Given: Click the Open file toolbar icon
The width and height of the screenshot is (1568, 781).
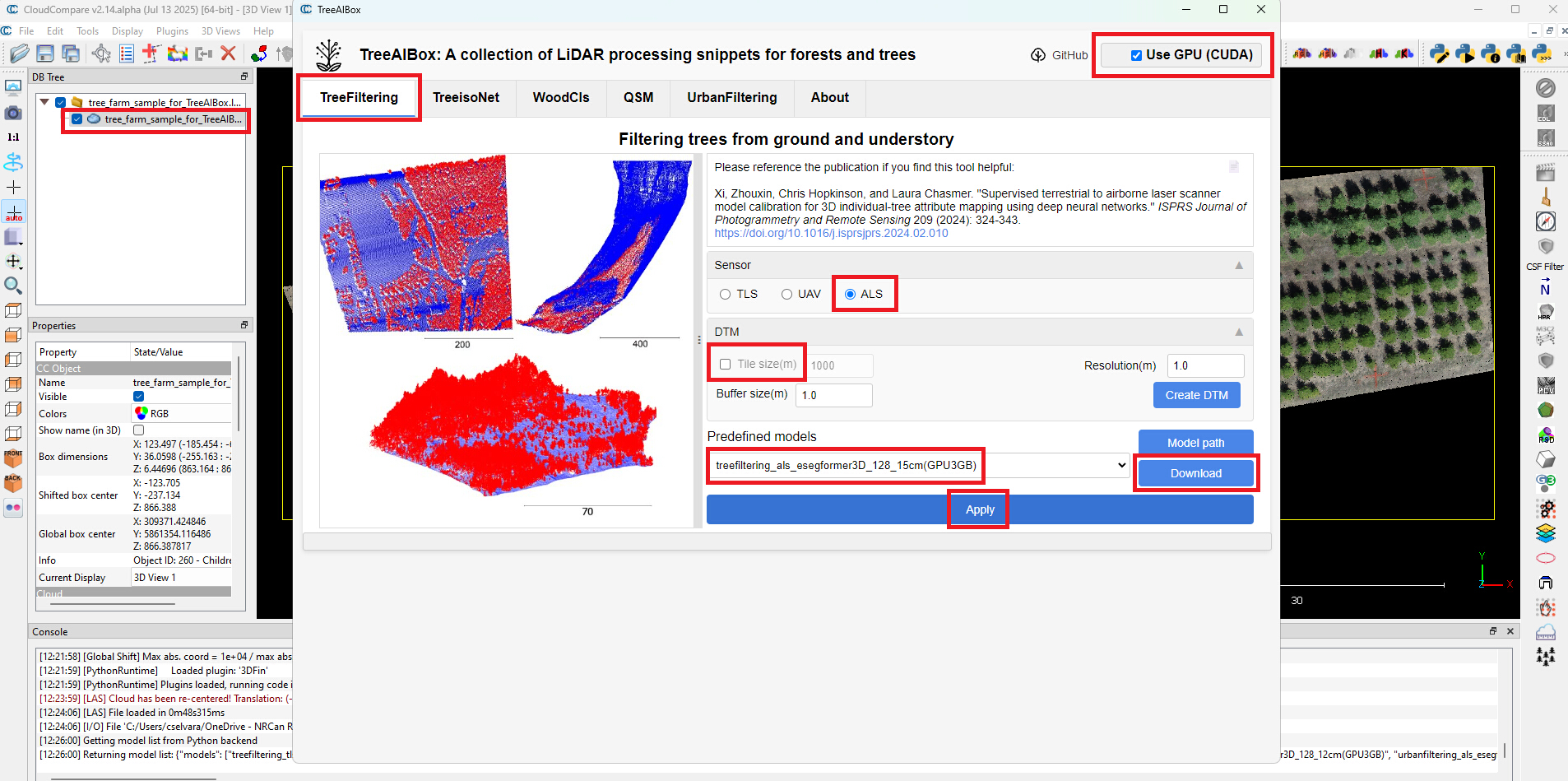Looking at the screenshot, I should point(19,54).
